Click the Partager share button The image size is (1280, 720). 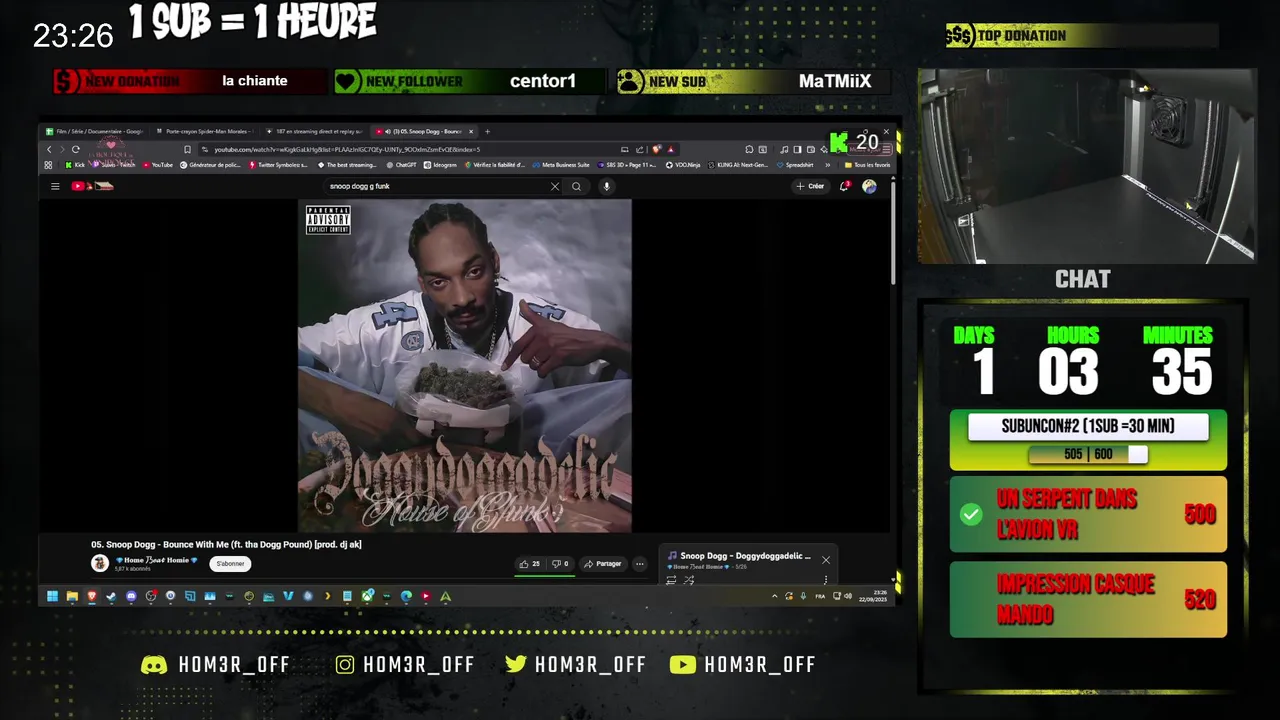603,564
